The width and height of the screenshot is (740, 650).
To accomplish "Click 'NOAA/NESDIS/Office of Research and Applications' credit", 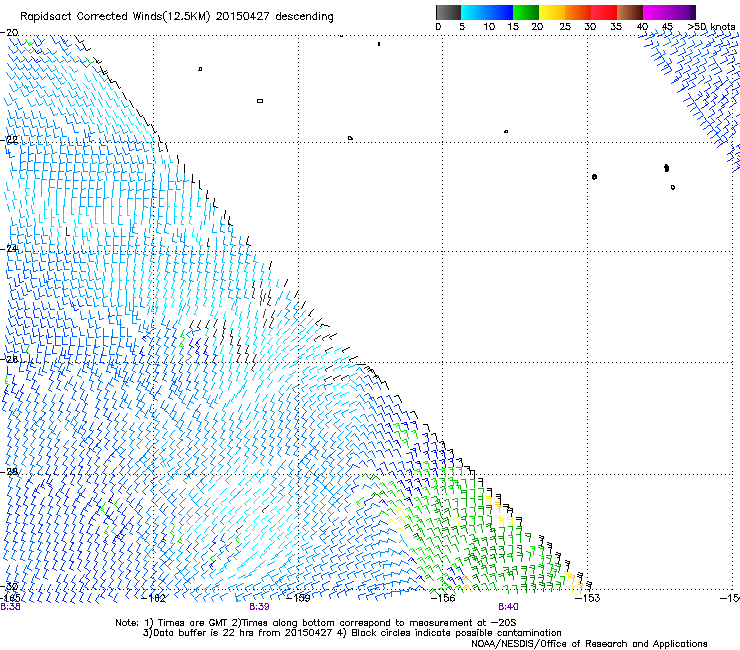I will tap(589, 643).
